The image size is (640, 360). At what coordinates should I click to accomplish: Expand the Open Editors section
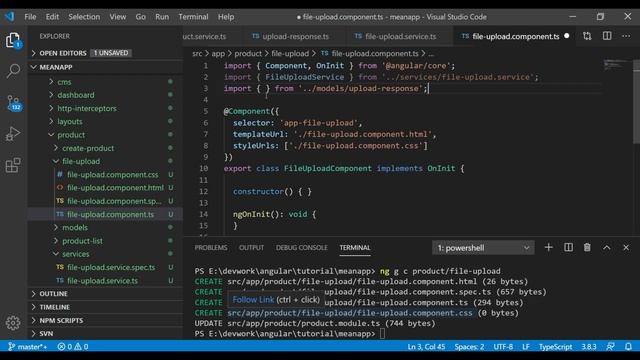click(63, 53)
